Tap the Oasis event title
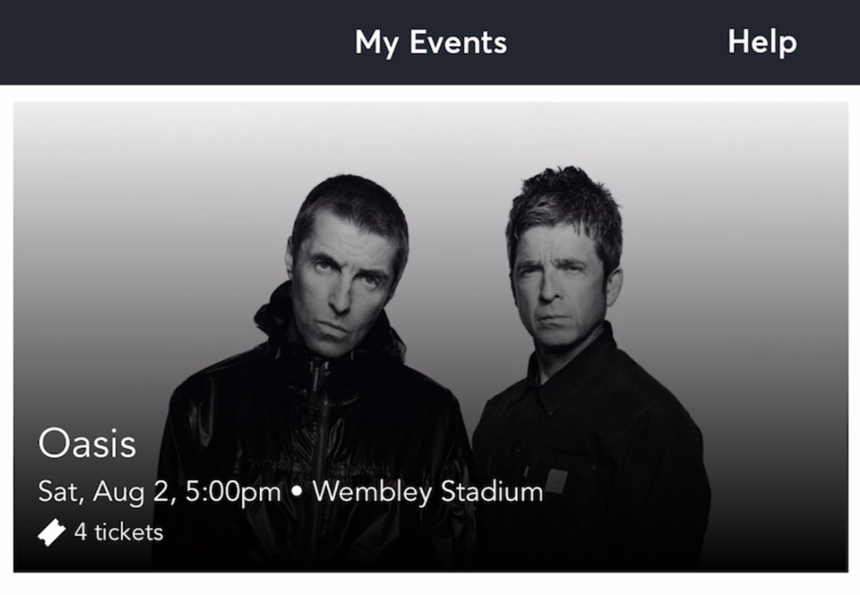 click(x=87, y=443)
